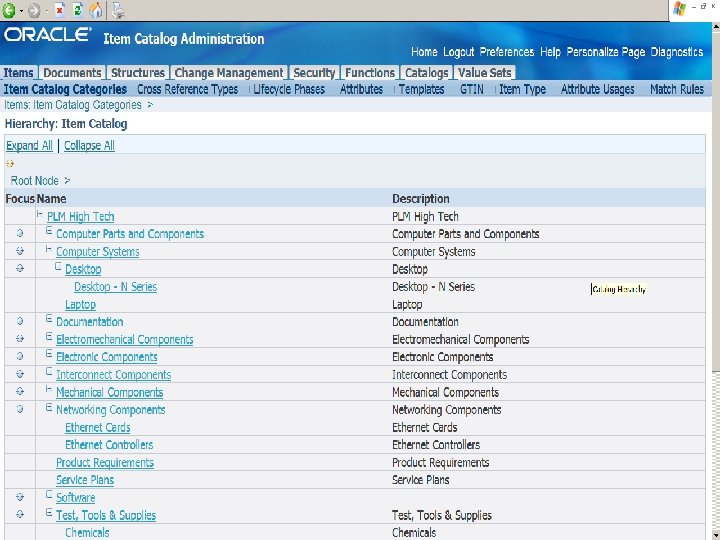Focus icon for Mechanical Components row
The width and height of the screenshot is (720, 540).
[20, 391]
